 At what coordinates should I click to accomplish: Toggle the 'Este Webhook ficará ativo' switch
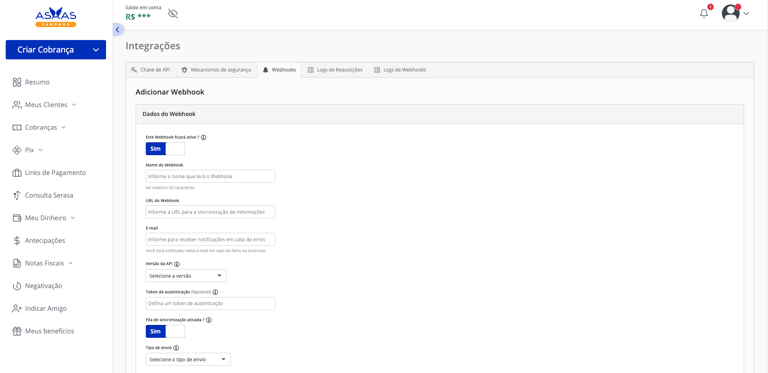tap(165, 149)
